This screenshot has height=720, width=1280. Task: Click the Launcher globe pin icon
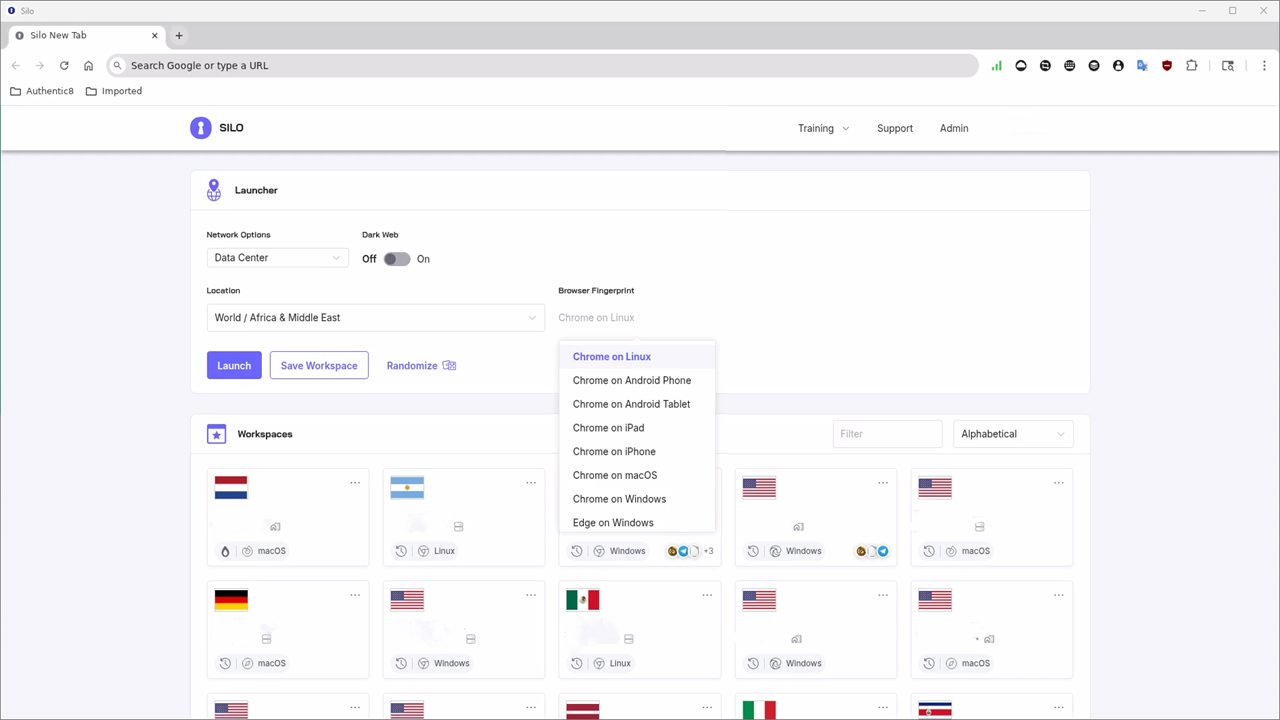[x=214, y=190]
